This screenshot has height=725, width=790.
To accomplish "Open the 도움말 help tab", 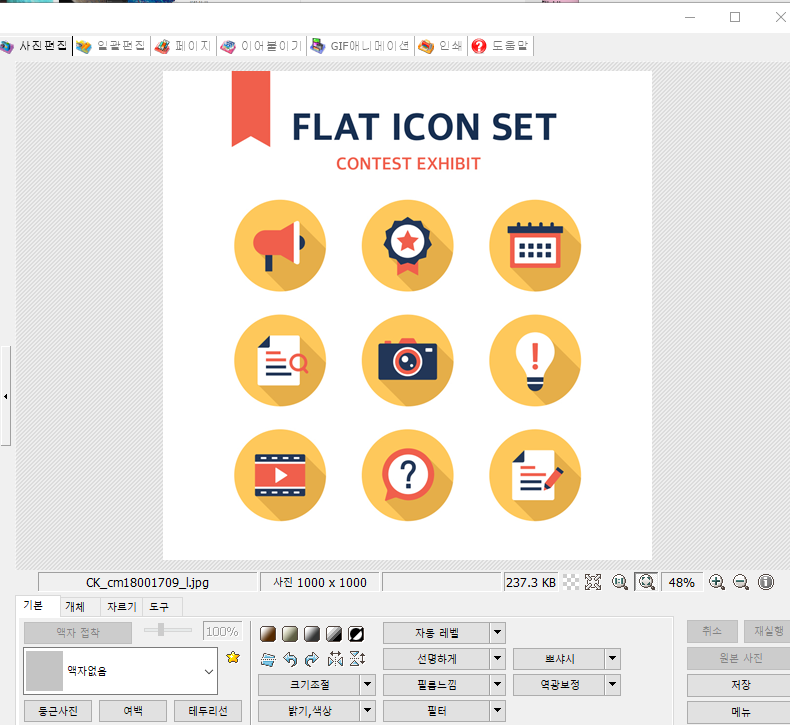I will 501,46.
